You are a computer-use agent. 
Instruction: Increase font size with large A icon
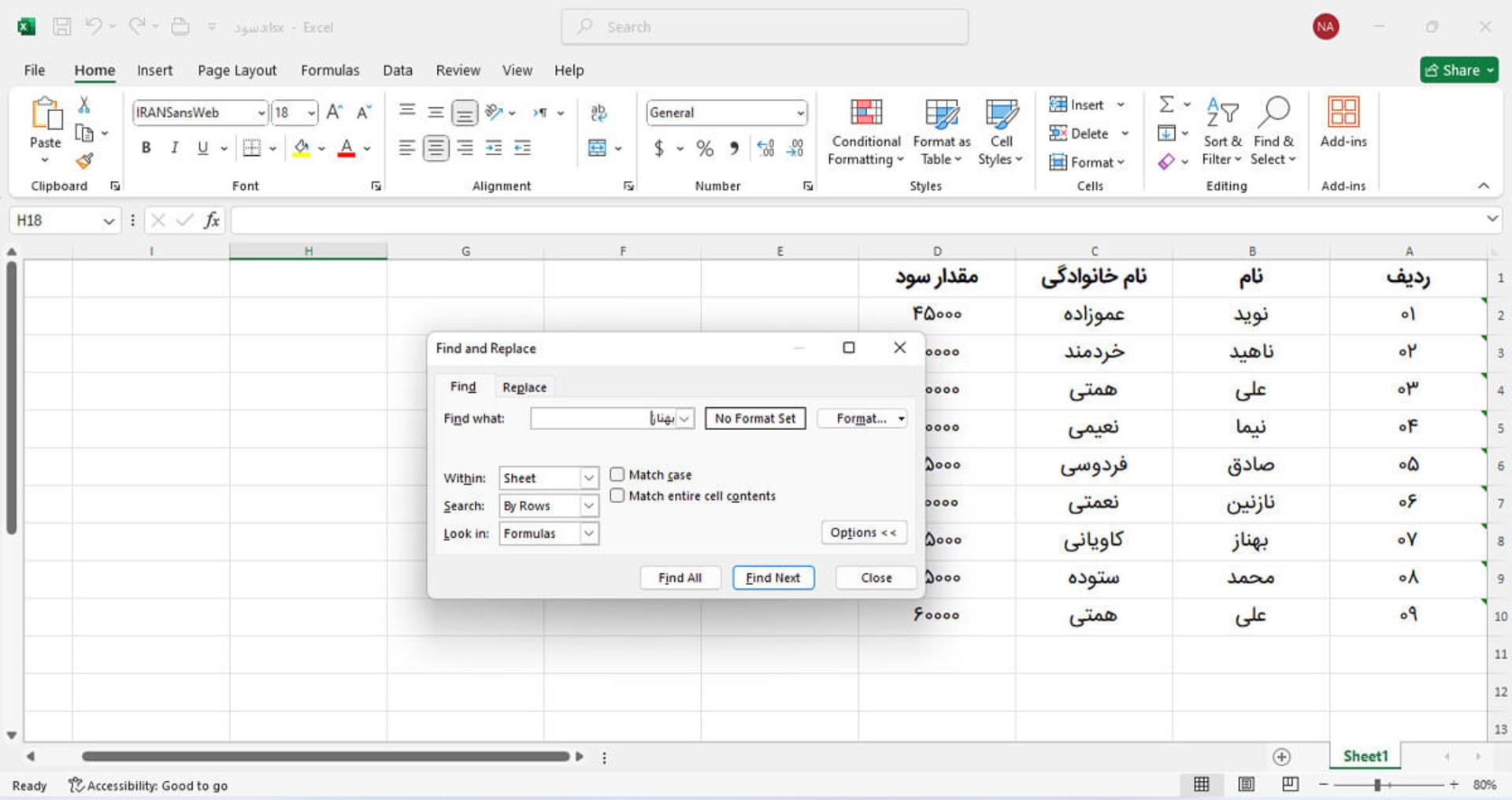[x=334, y=113]
